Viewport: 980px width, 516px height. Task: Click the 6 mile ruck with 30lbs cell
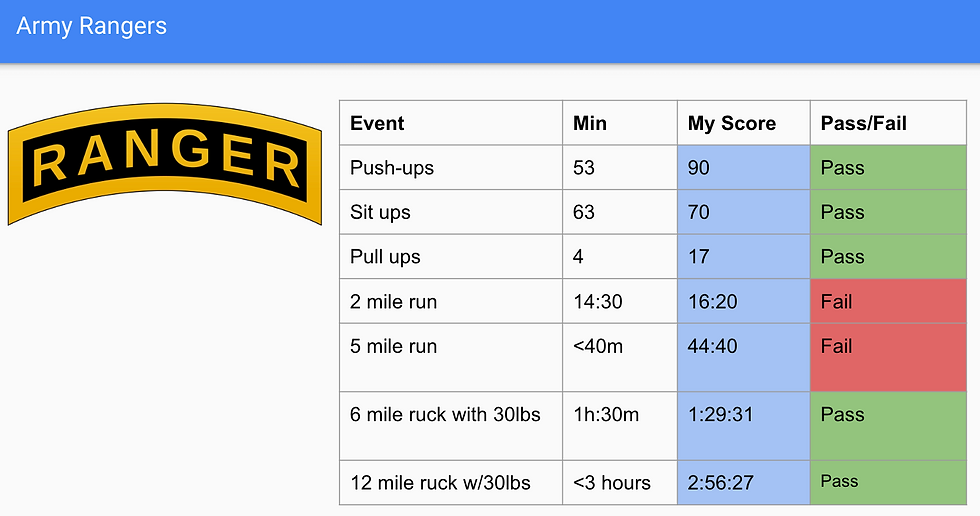click(x=451, y=426)
